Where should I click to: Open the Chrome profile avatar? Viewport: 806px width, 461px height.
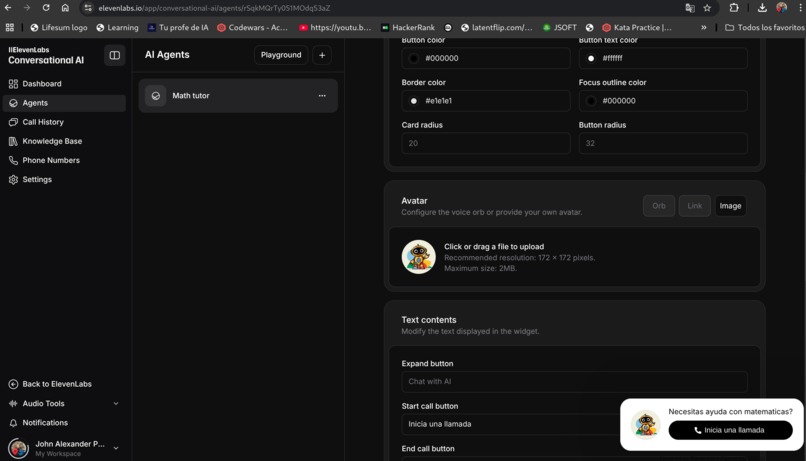[x=781, y=8]
